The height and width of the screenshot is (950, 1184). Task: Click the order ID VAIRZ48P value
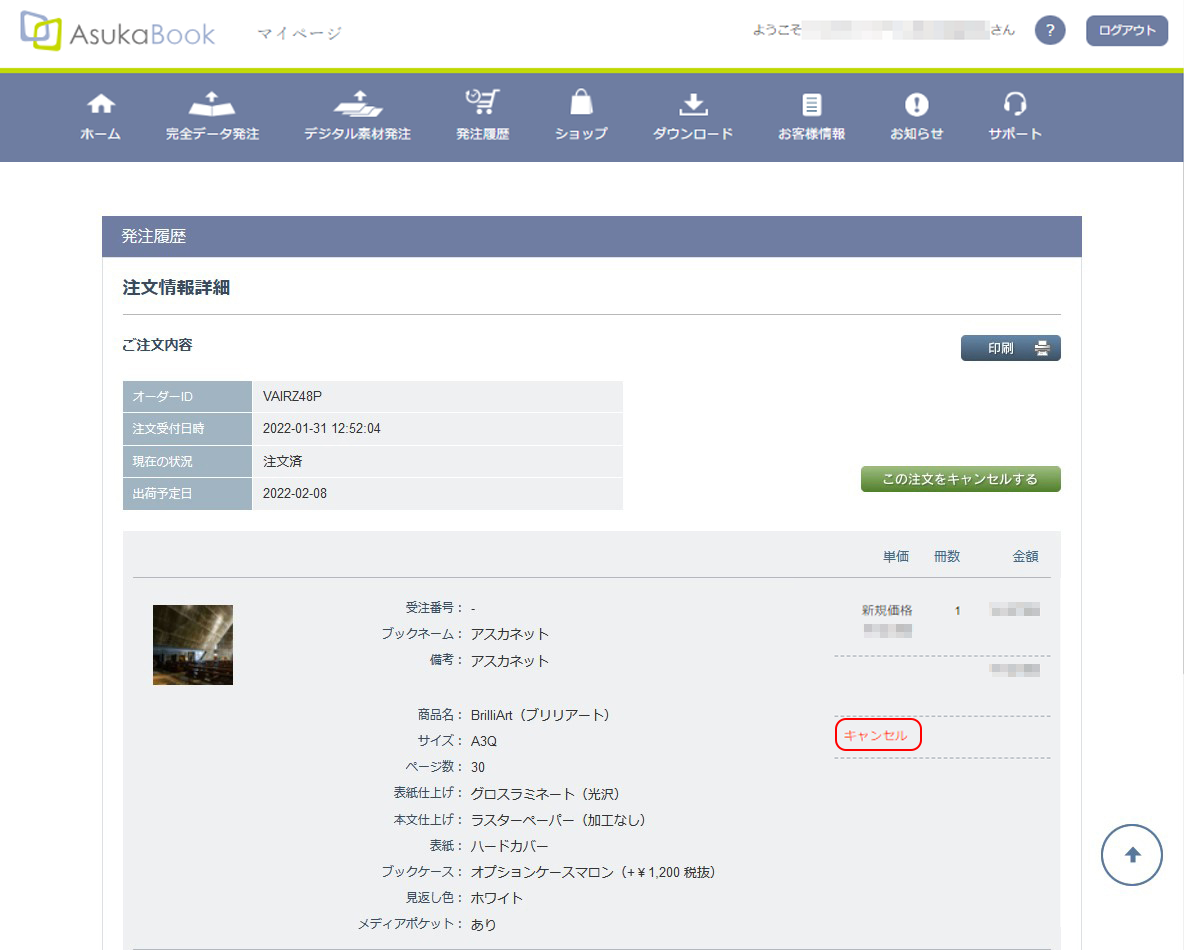[x=292, y=397]
